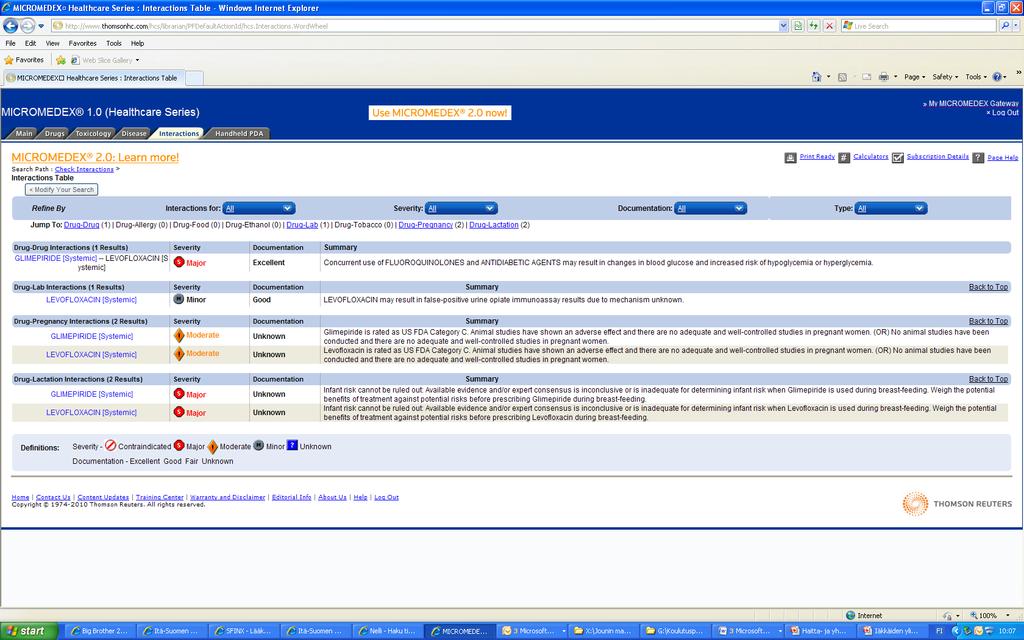Screen dimensions: 1024x640
Task: Click the Live Search input field
Action: 920,25
